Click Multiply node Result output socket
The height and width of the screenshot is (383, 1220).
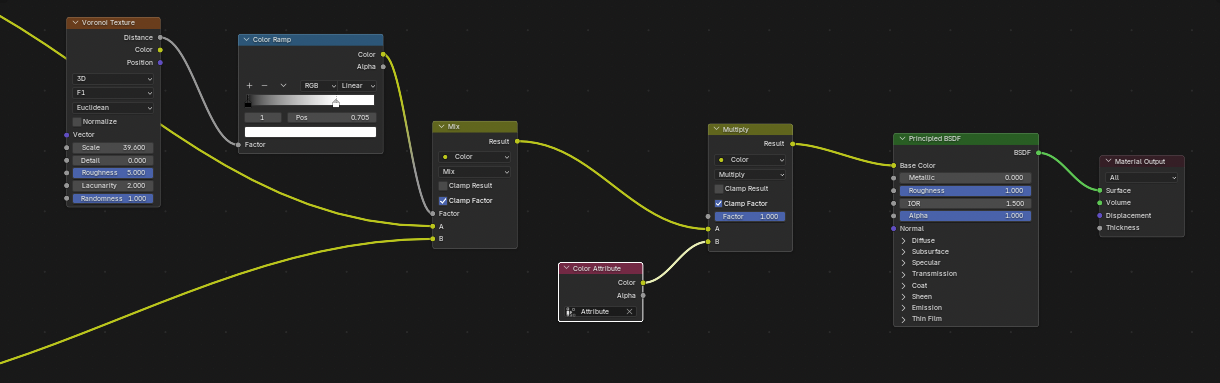[793, 144]
